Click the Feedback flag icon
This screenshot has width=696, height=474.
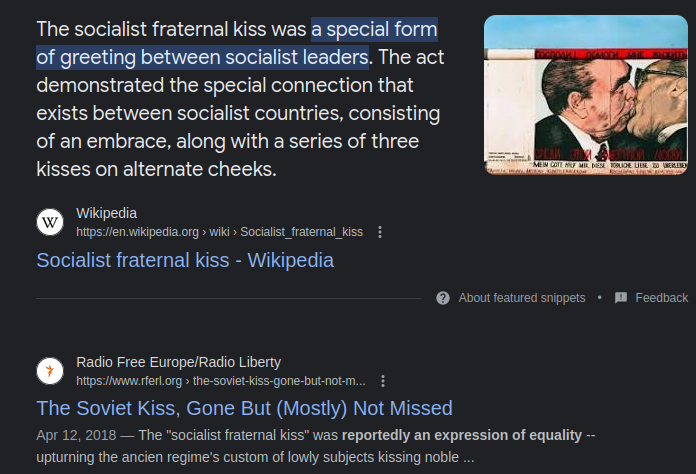click(621, 298)
